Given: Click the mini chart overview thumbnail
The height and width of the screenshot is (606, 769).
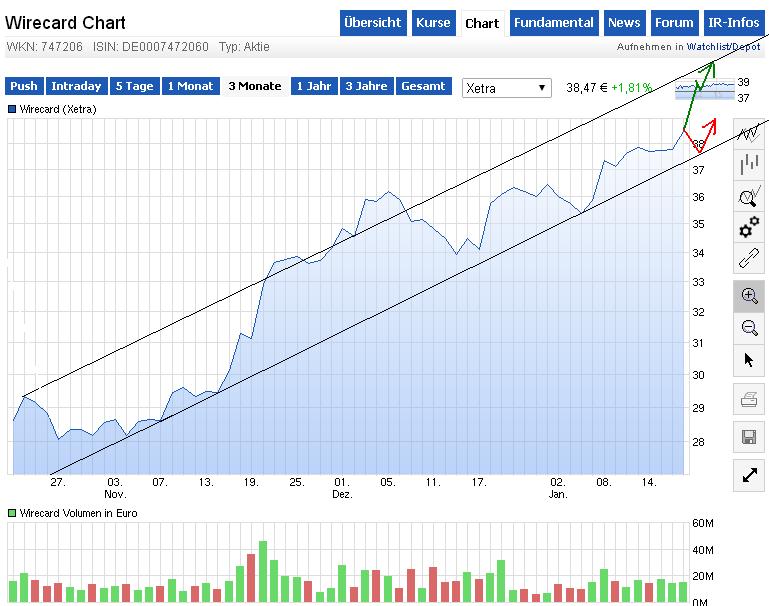Looking at the screenshot, I should (704, 90).
